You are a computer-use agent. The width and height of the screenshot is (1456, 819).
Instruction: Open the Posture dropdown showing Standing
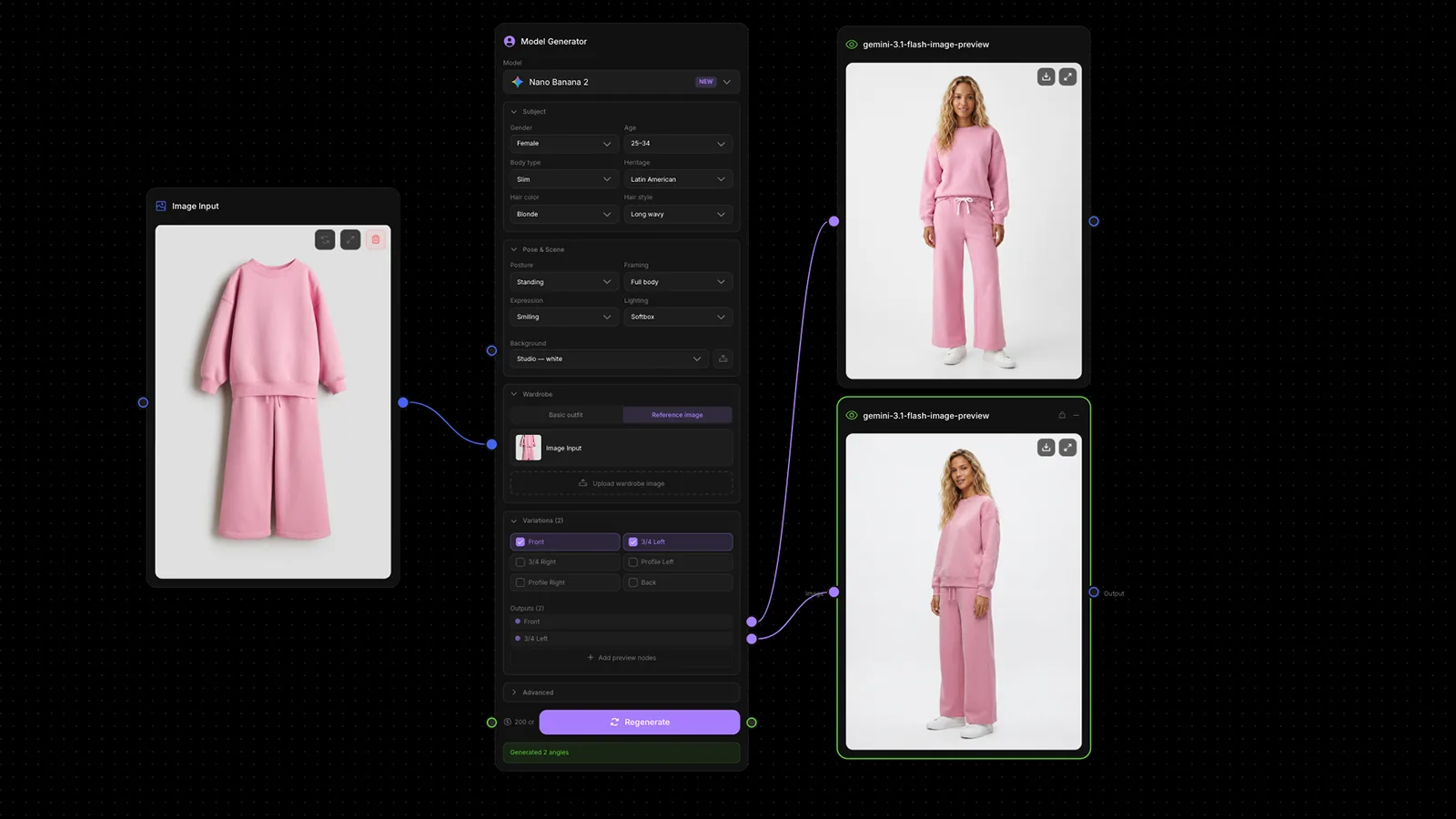click(564, 282)
